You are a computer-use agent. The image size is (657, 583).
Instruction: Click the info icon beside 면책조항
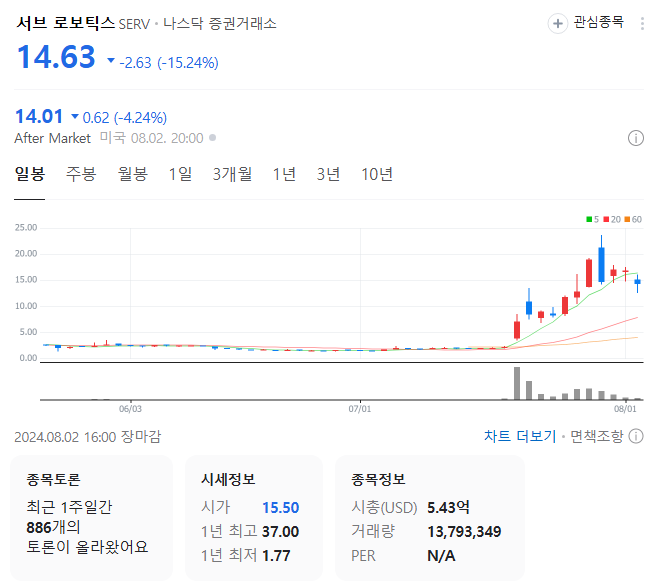point(636,436)
